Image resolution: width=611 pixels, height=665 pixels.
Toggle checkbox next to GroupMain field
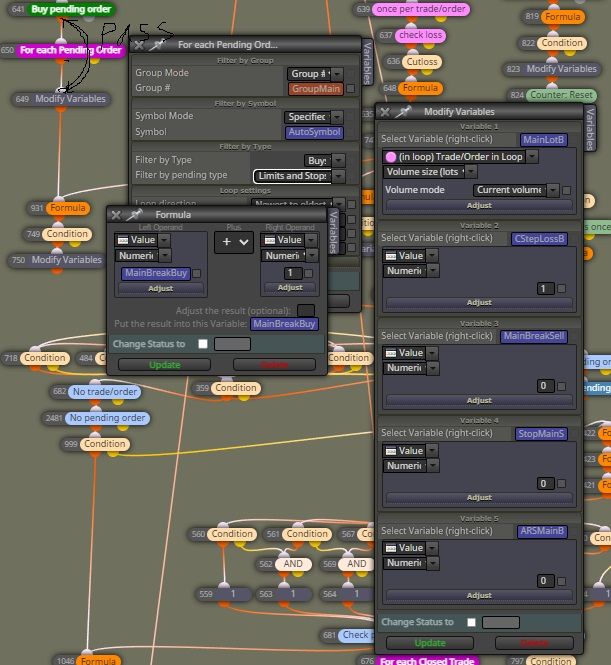point(351,89)
